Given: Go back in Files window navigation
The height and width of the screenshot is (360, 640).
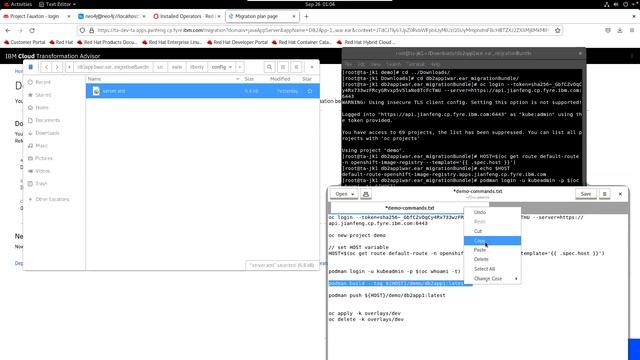Looking at the screenshot, I should 47,67.
